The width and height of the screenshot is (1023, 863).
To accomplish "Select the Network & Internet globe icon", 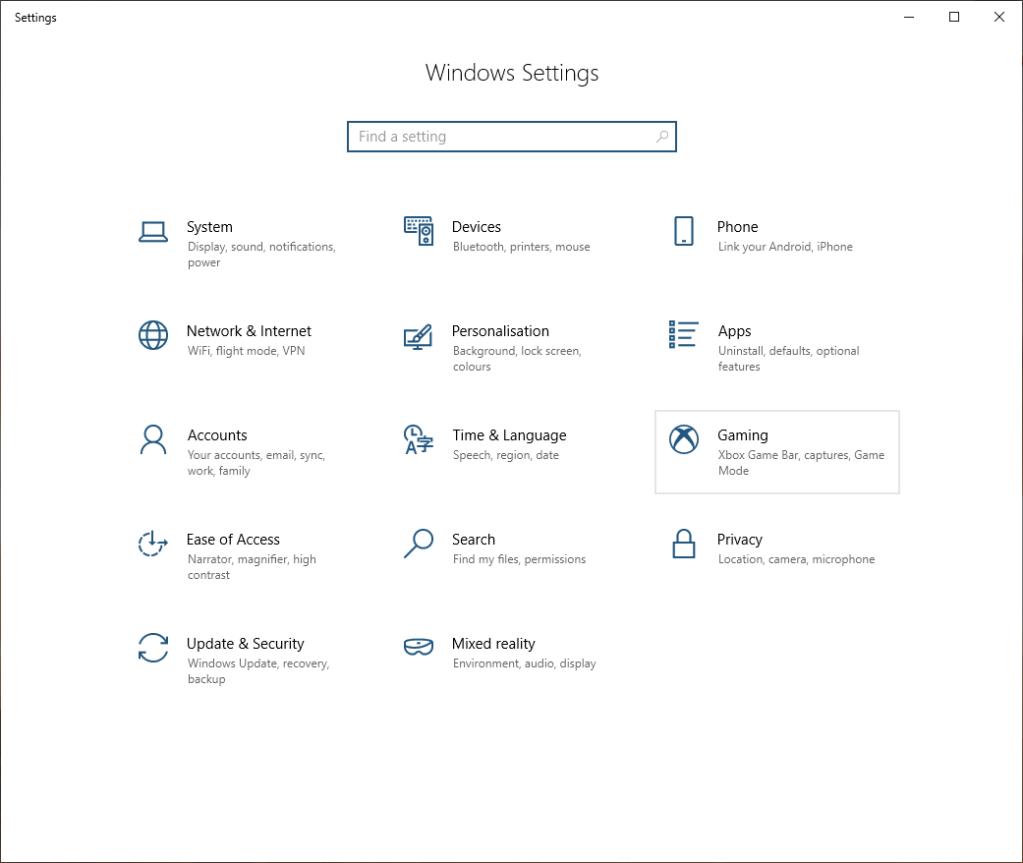I will pos(153,336).
